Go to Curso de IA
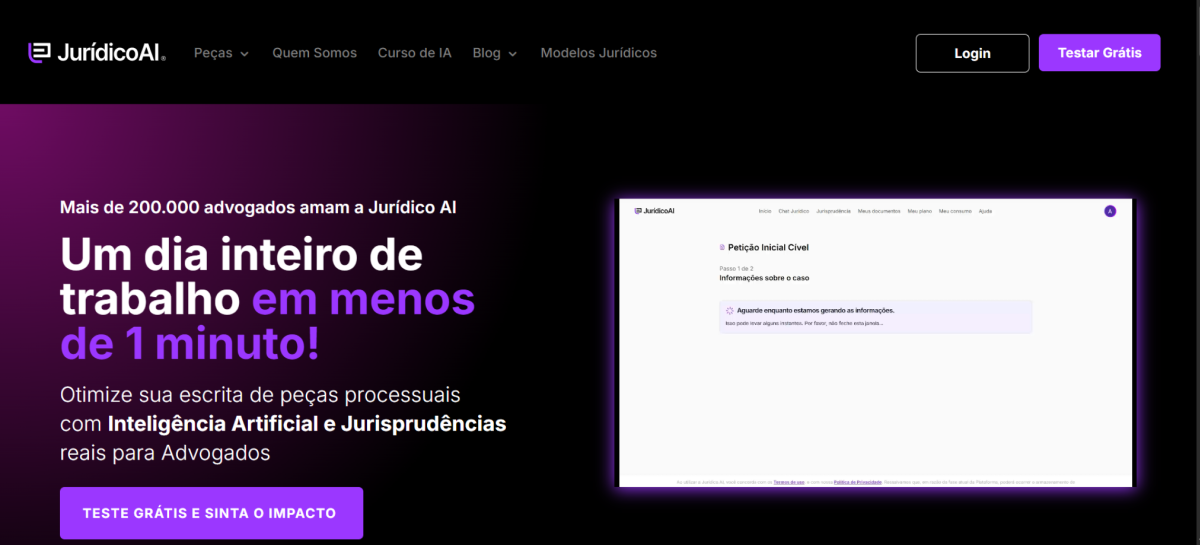 (x=414, y=53)
